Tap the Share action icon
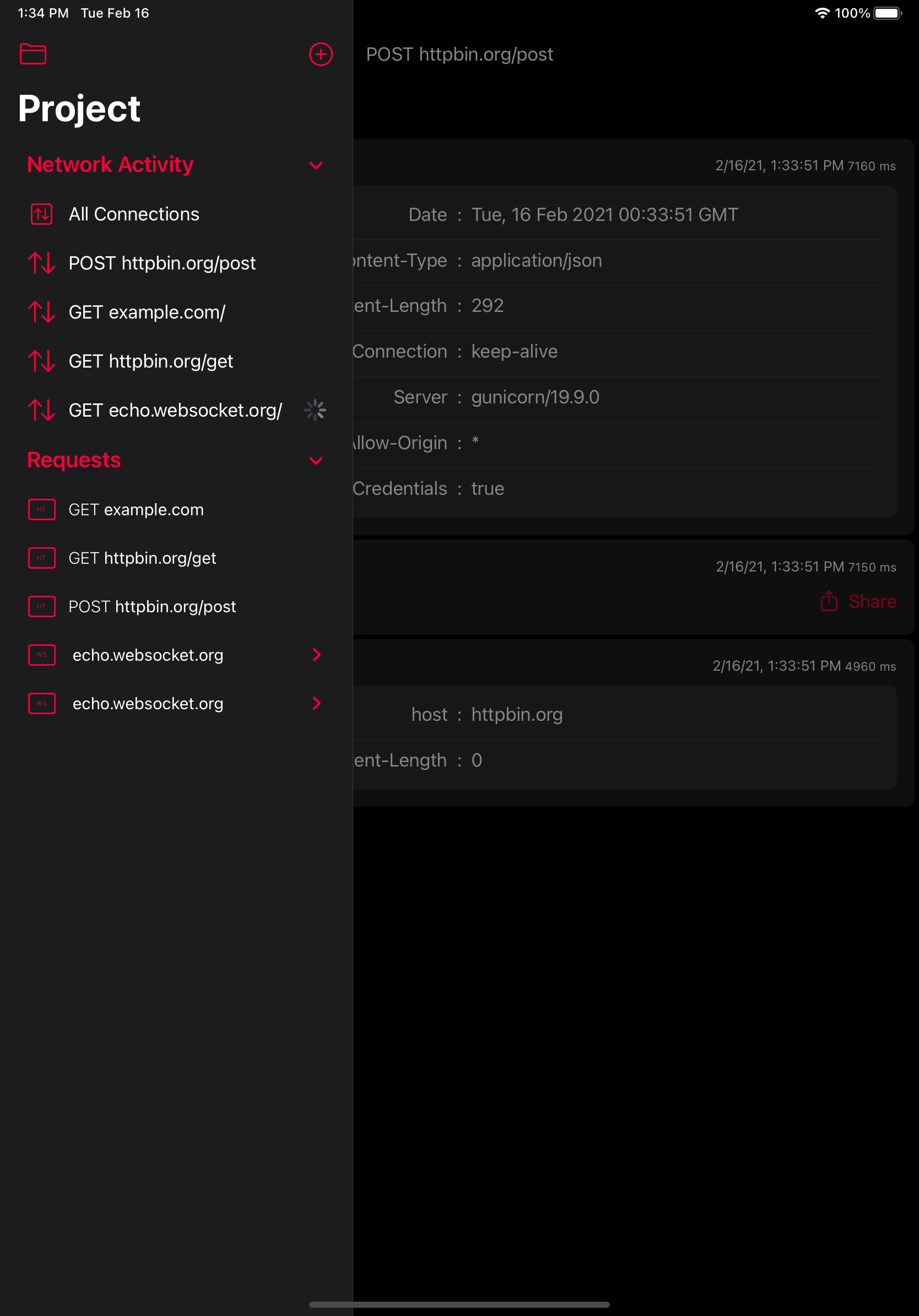Viewport: 919px width, 1316px height. tap(828, 602)
